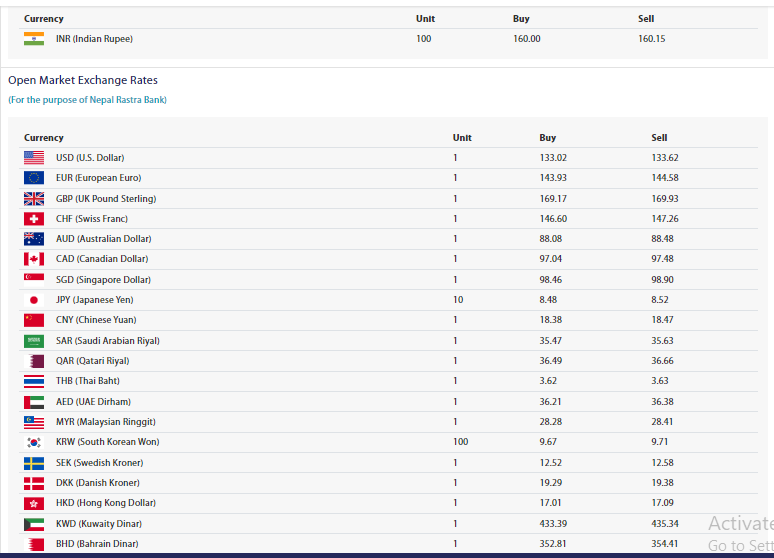Select the European Union flag icon
774x558 pixels.
pos(34,178)
